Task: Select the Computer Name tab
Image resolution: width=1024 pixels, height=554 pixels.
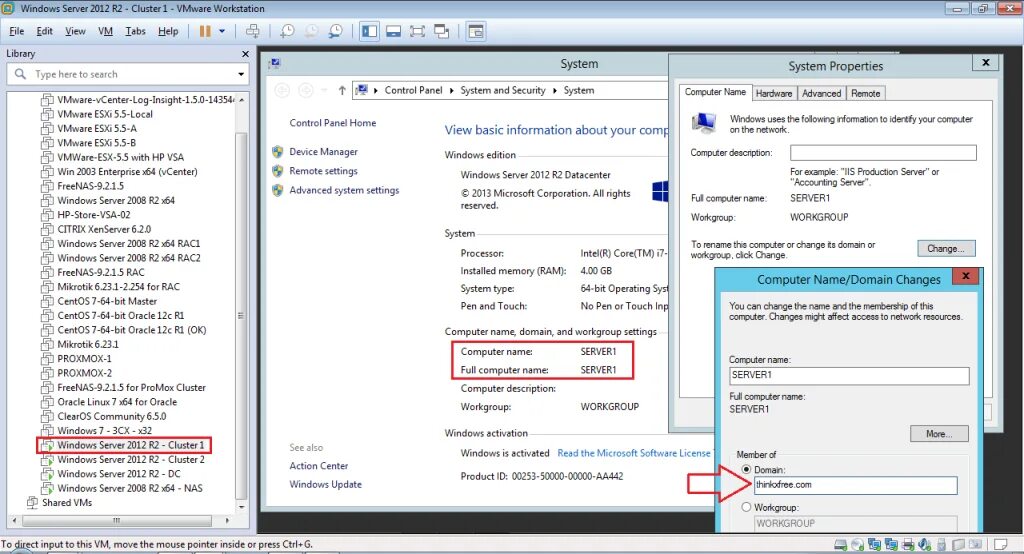Action: tap(715, 92)
